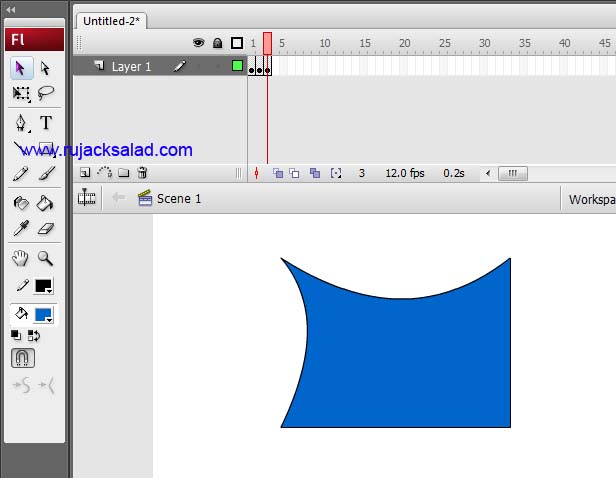Click frame 10 on the timeline ruler
This screenshot has width=616, height=478.
pos(324,43)
